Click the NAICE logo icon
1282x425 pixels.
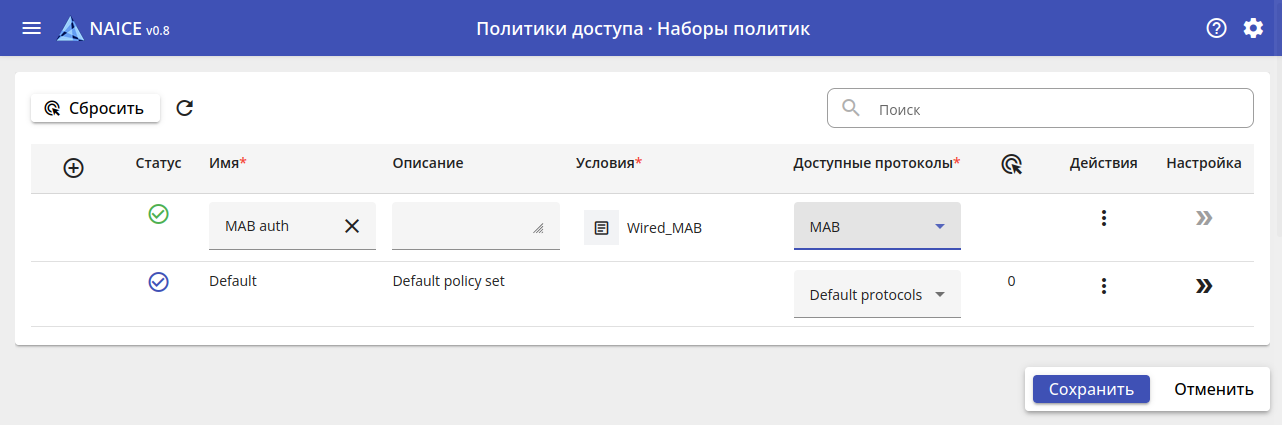click(x=71, y=29)
